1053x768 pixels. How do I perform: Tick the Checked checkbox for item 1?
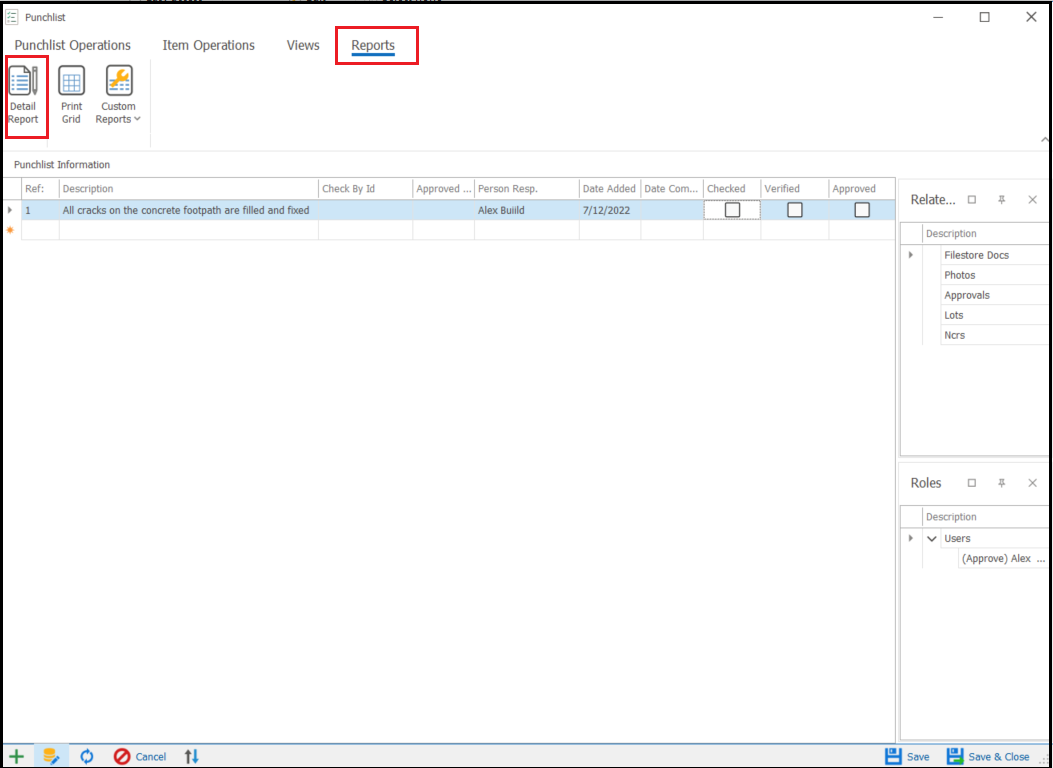(x=732, y=210)
